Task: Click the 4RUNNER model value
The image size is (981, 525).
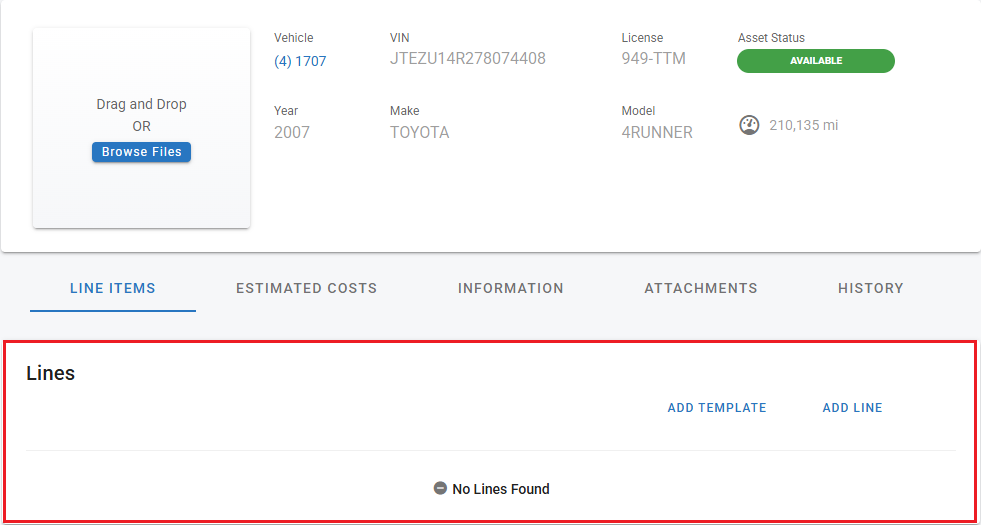Action: [x=657, y=132]
